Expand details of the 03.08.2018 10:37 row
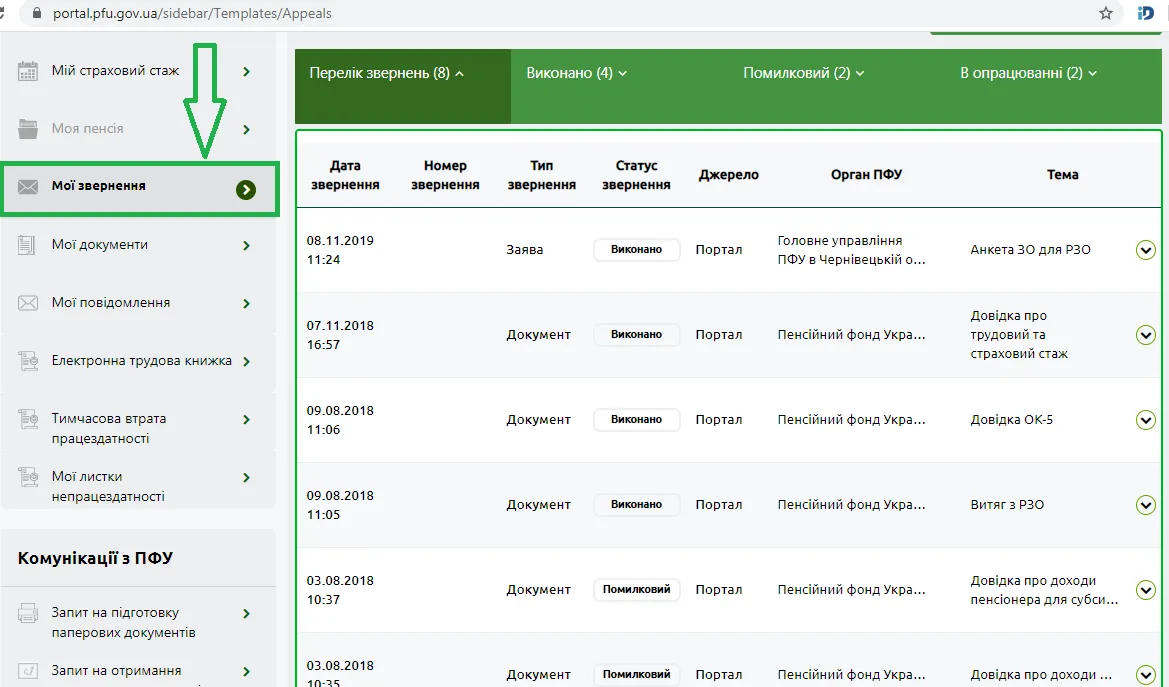This screenshot has height=687, width=1169. 1146,590
